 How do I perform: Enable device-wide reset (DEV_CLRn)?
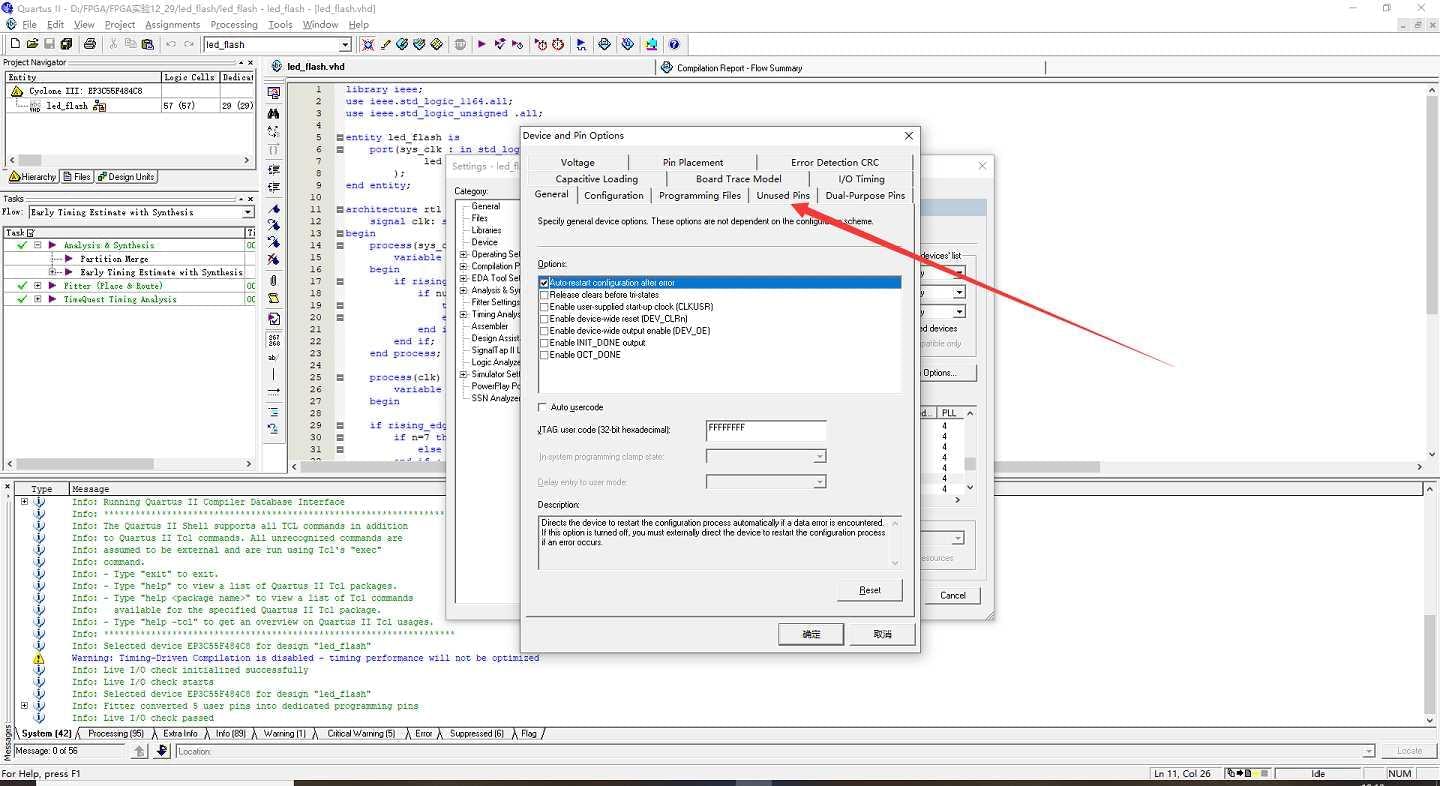(544, 319)
